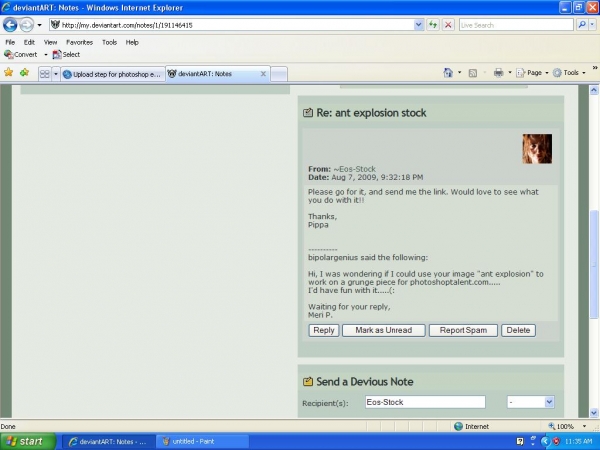
Task: Open the ~Eos-Stock sender profile link
Action: click(x=354, y=169)
